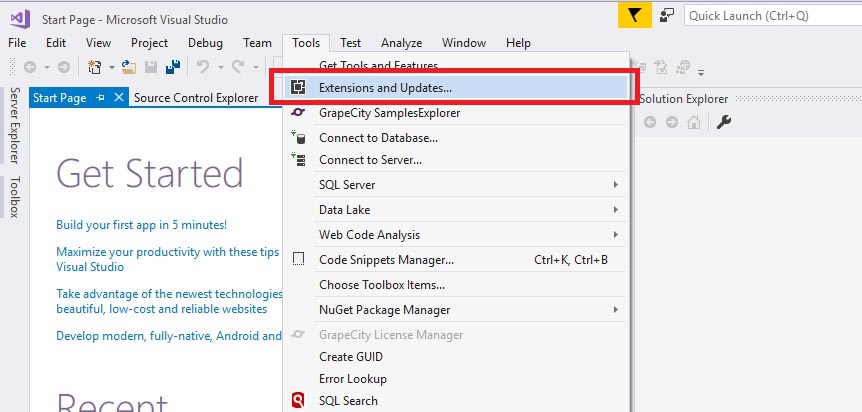Open the Analyze menu

point(402,43)
